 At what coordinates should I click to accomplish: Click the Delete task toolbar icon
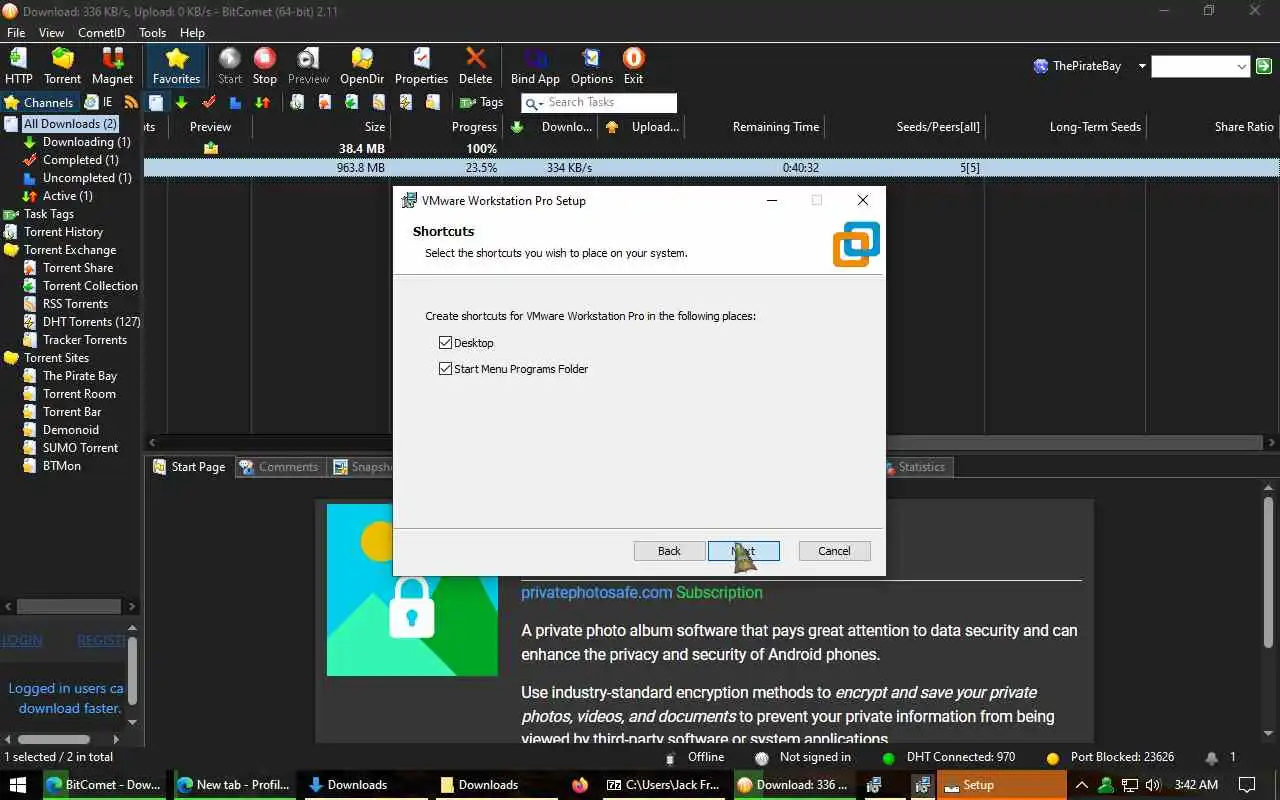point(476,66)
